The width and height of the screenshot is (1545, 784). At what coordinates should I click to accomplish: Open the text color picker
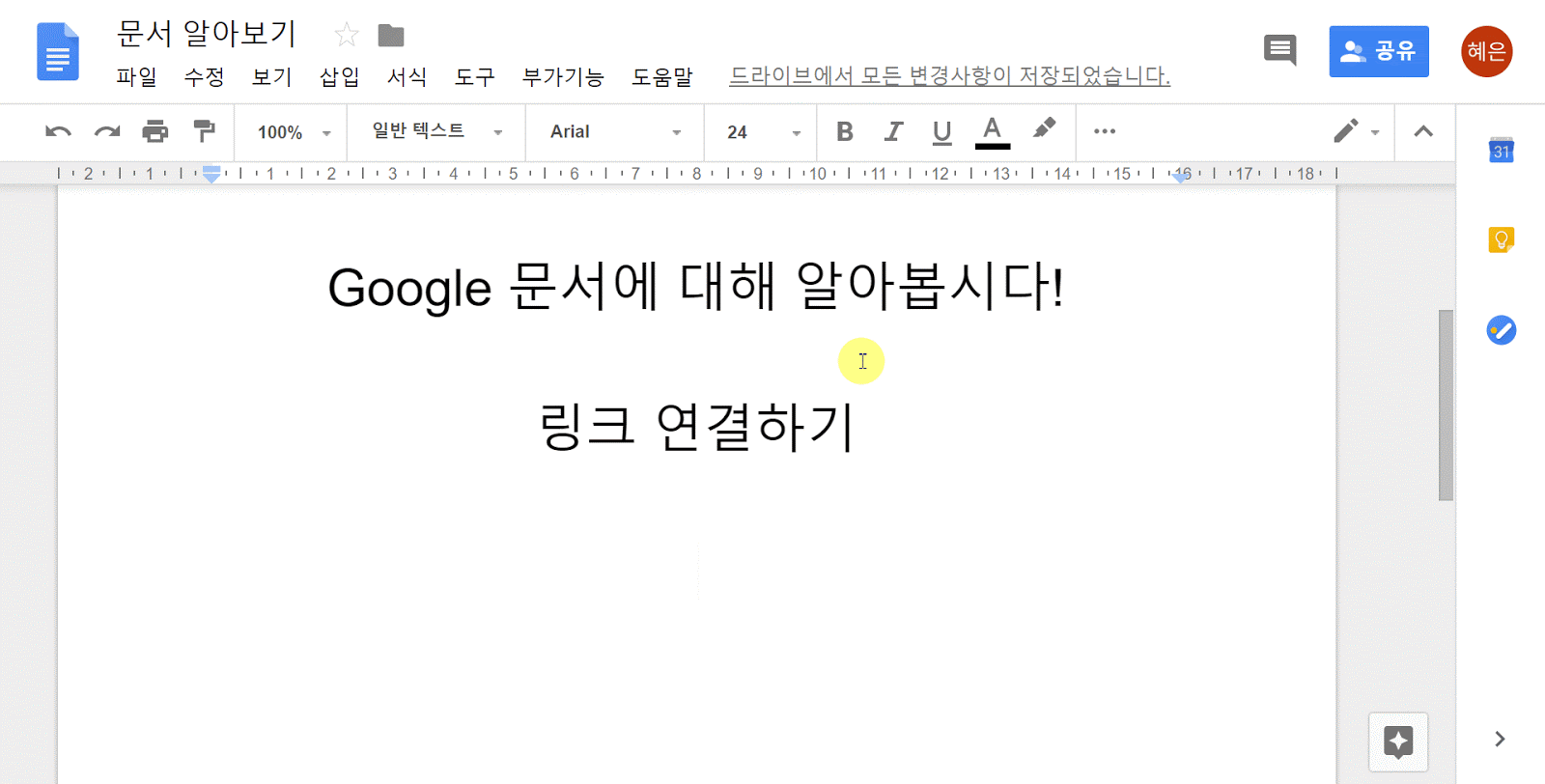coord(992,131)
